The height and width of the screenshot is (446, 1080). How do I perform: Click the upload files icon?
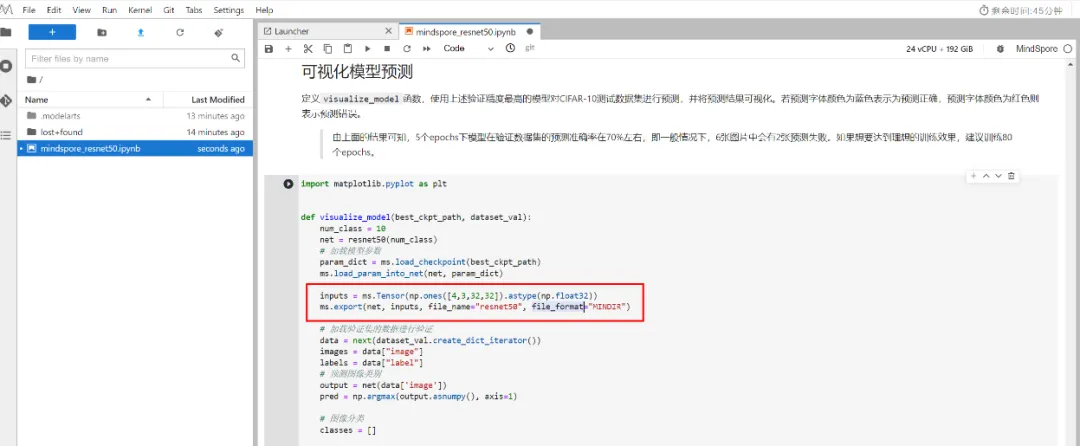(141, 32)
